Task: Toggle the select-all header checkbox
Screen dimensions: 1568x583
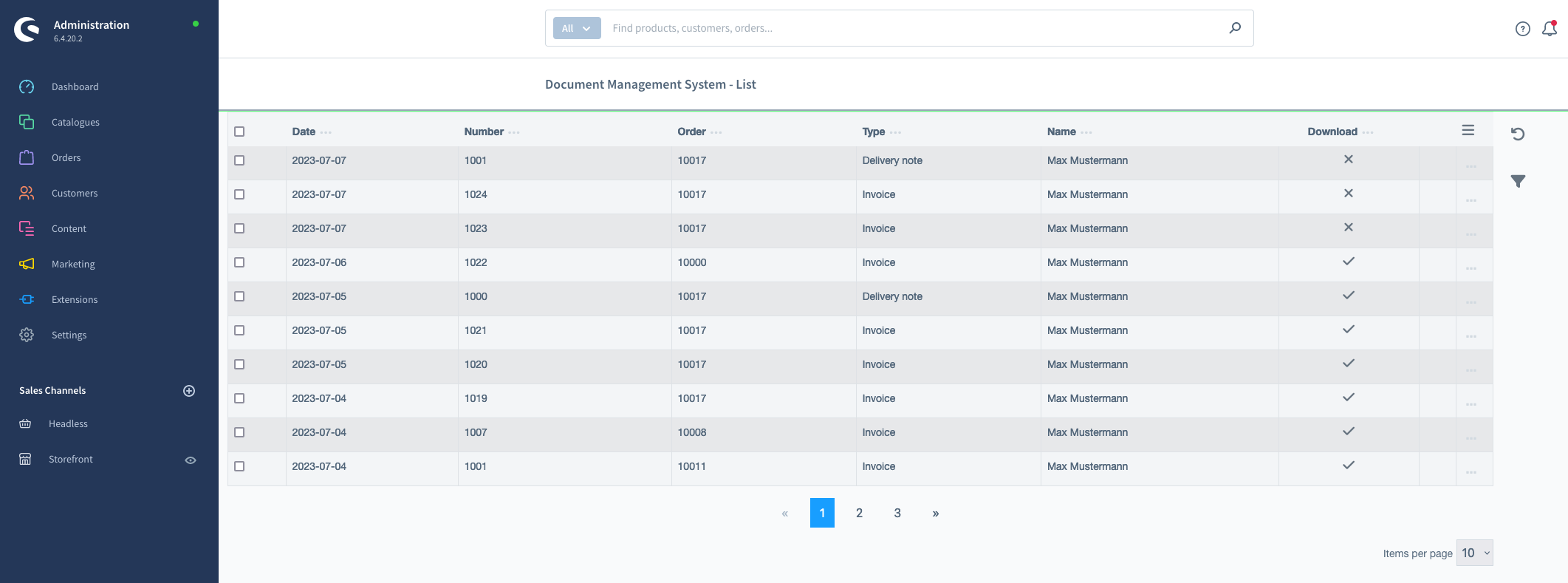Action: click(x=239, y=132)
